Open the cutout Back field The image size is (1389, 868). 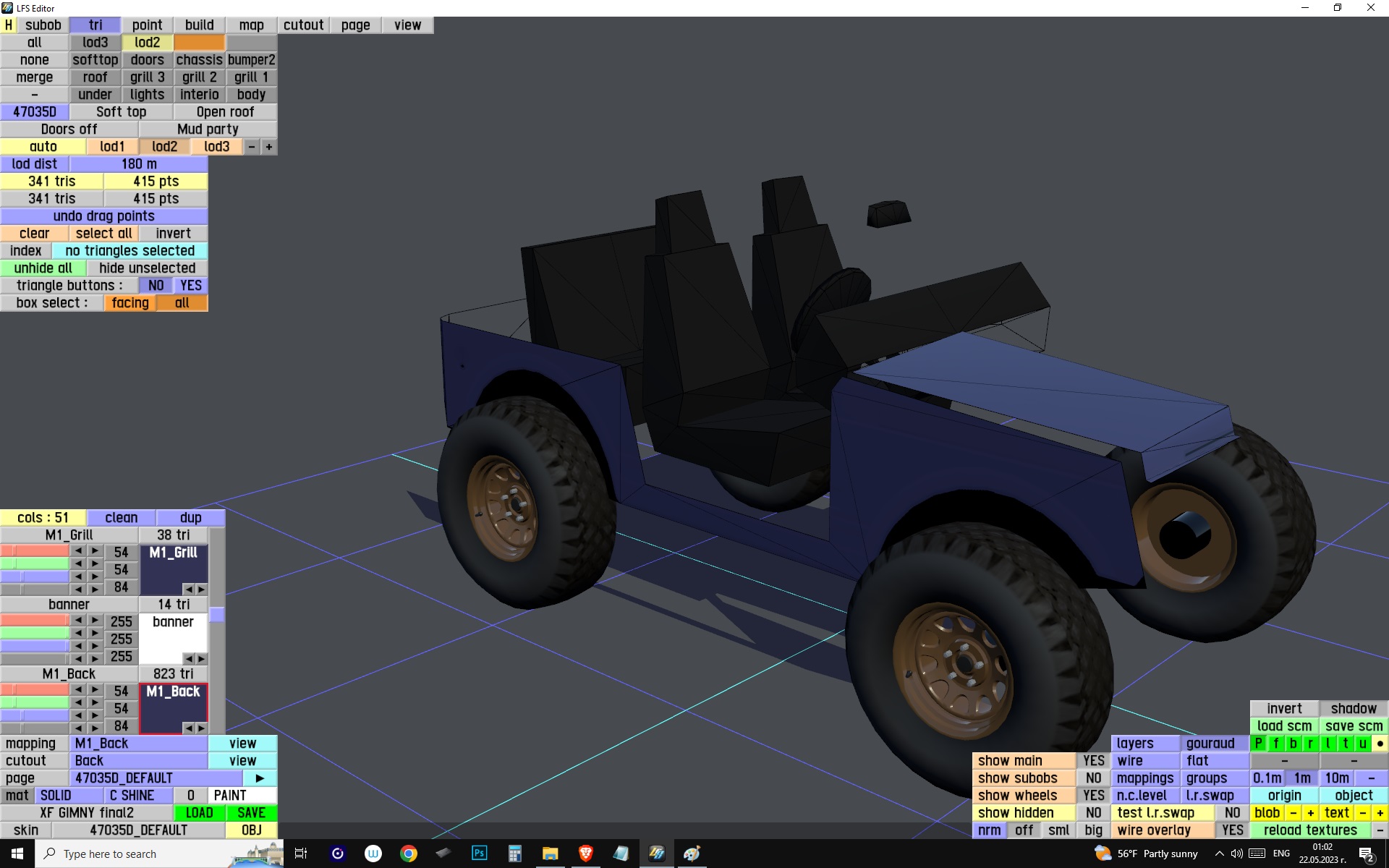tap(139, 761)
